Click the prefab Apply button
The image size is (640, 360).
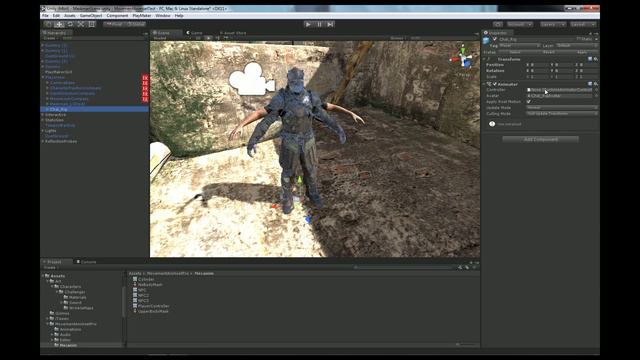[x=582, y=52]
